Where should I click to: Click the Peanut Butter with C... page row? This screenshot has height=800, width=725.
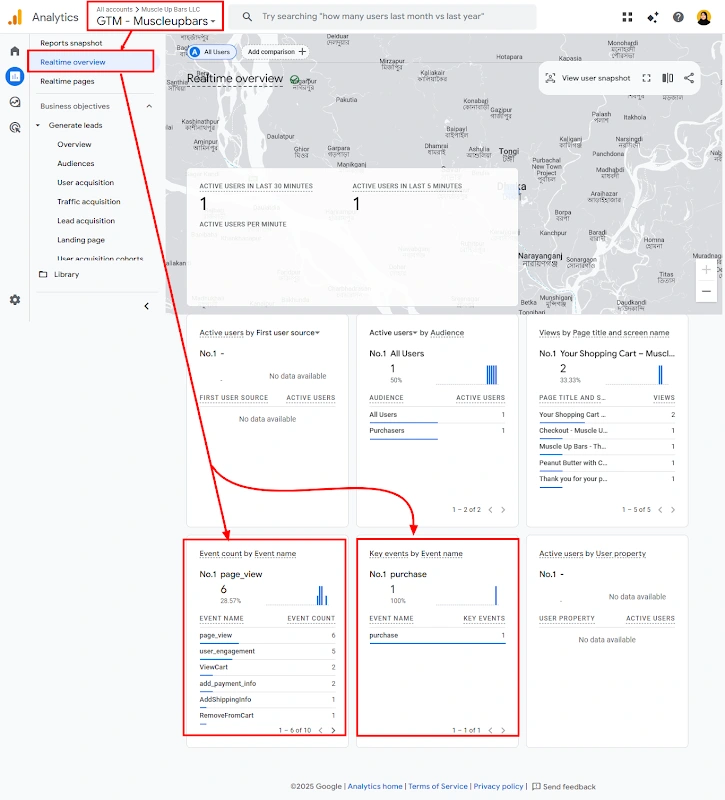pyautogui.click(x=607, y=463)
